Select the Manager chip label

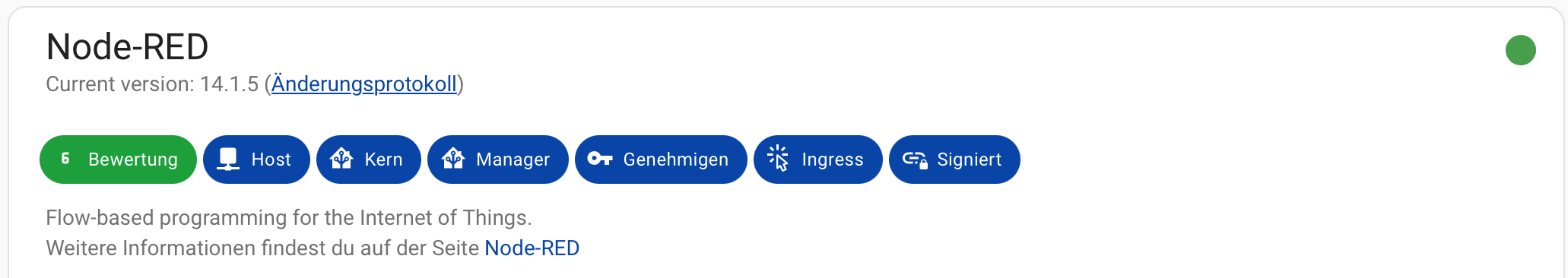(x=513, y=160)
